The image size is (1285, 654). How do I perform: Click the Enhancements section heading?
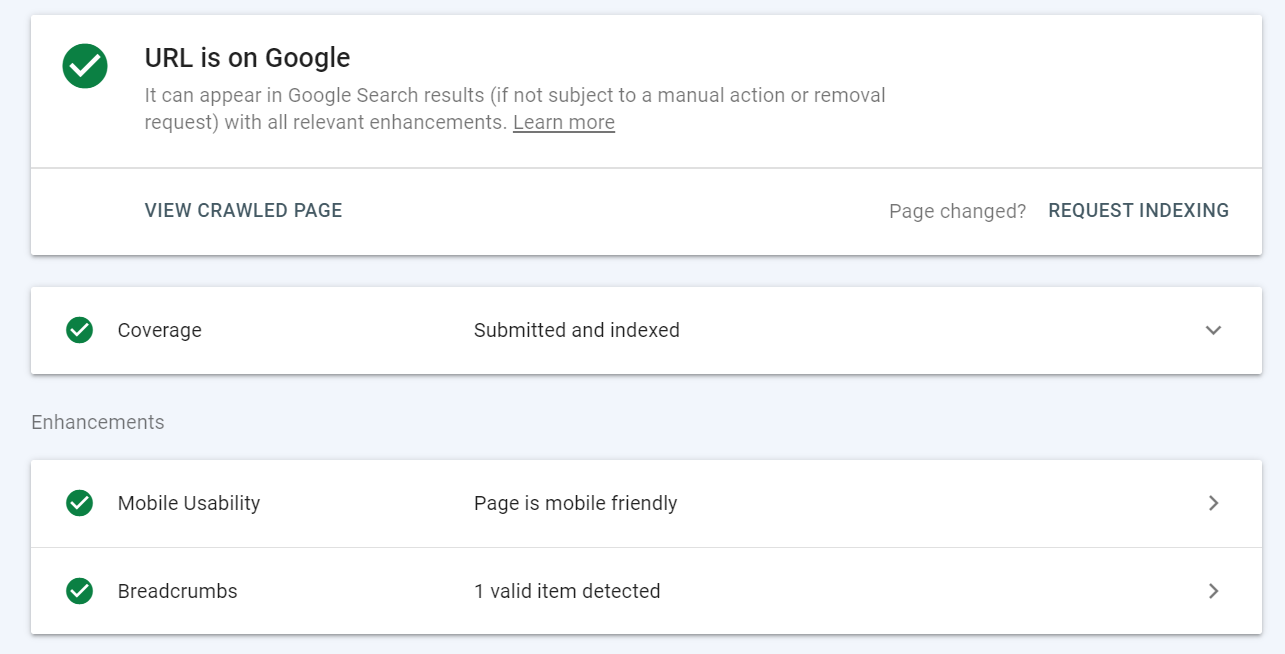(97, 422)
